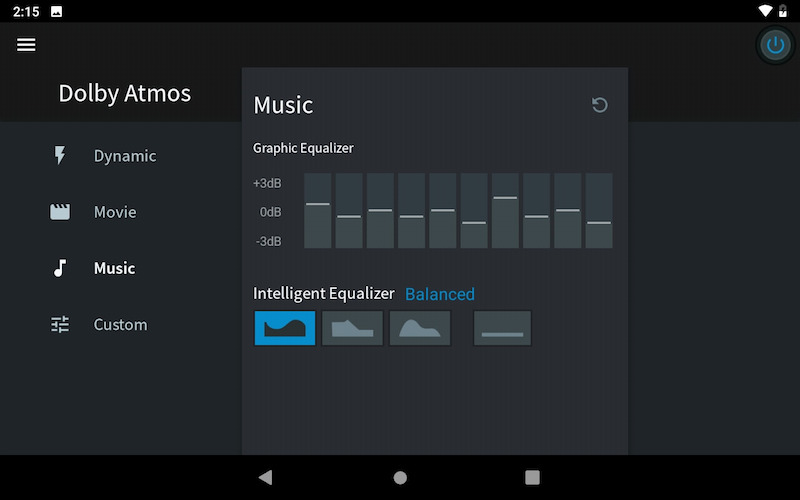This screenshot has height=500, width=800.
Task: Click the Dolby Atmos title
Action: (125, 94)
